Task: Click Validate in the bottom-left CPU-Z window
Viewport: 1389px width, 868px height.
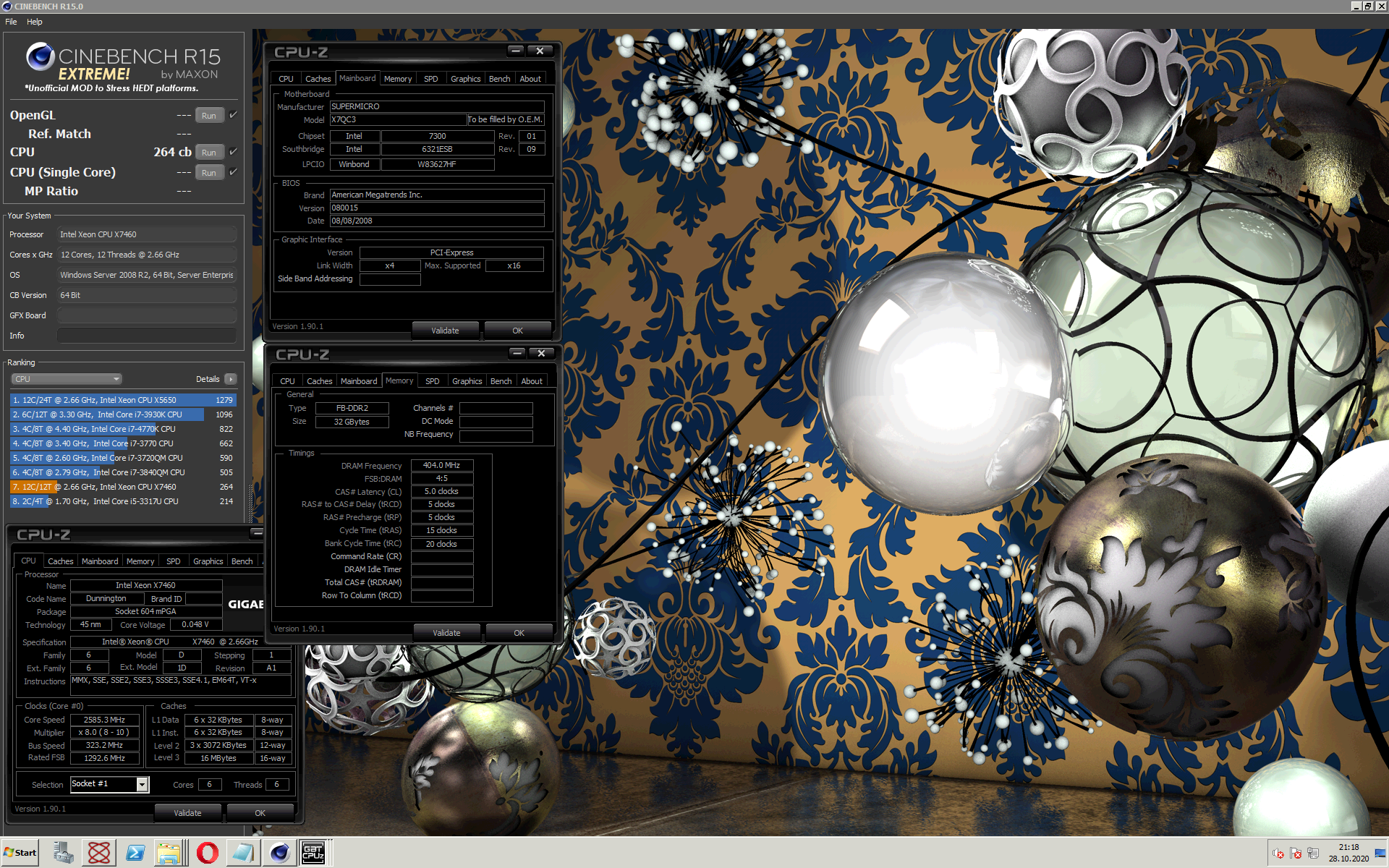Action: tap(187, 813)
